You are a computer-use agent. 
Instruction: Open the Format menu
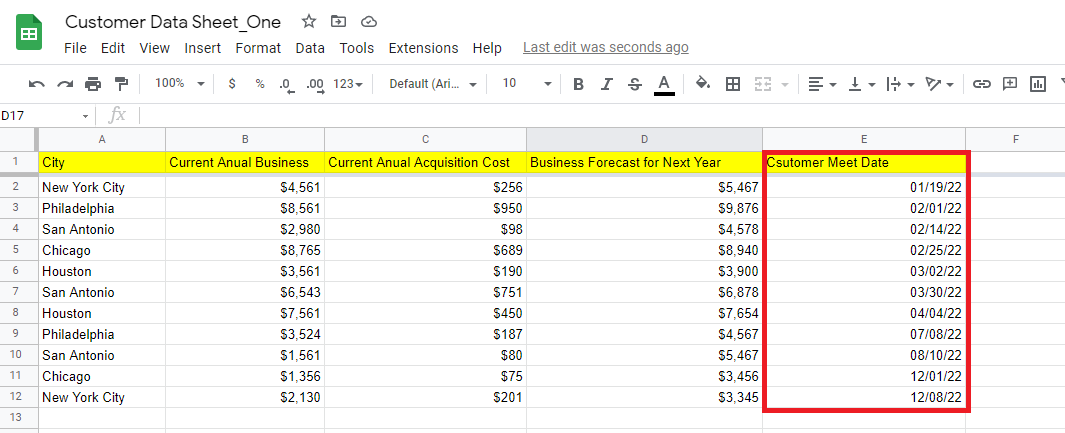pyautogui.click(x=258, y=48)
